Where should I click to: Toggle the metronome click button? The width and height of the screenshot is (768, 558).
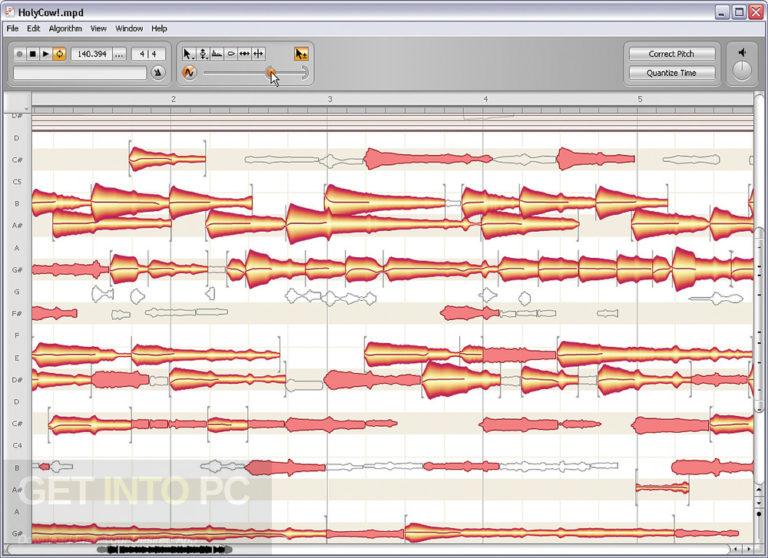click(x=158, y=73)
